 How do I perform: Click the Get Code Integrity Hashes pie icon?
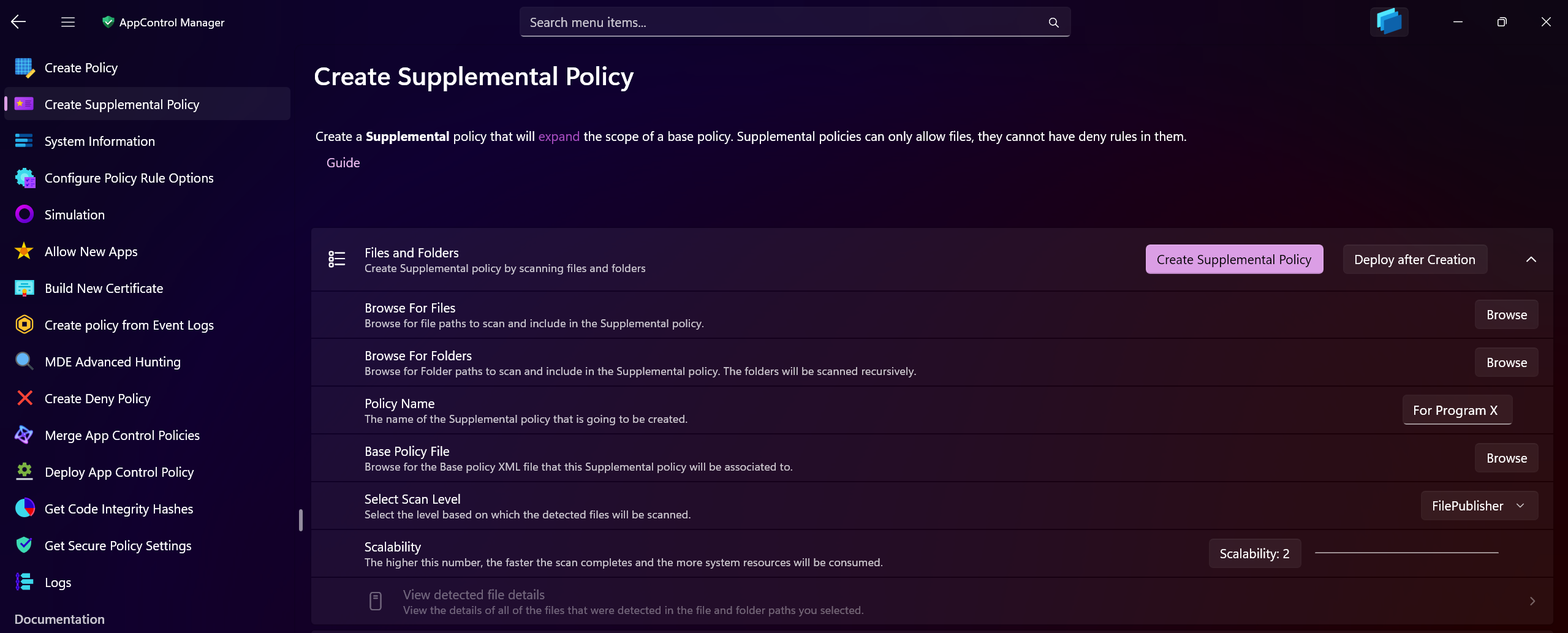pos(25,508)
